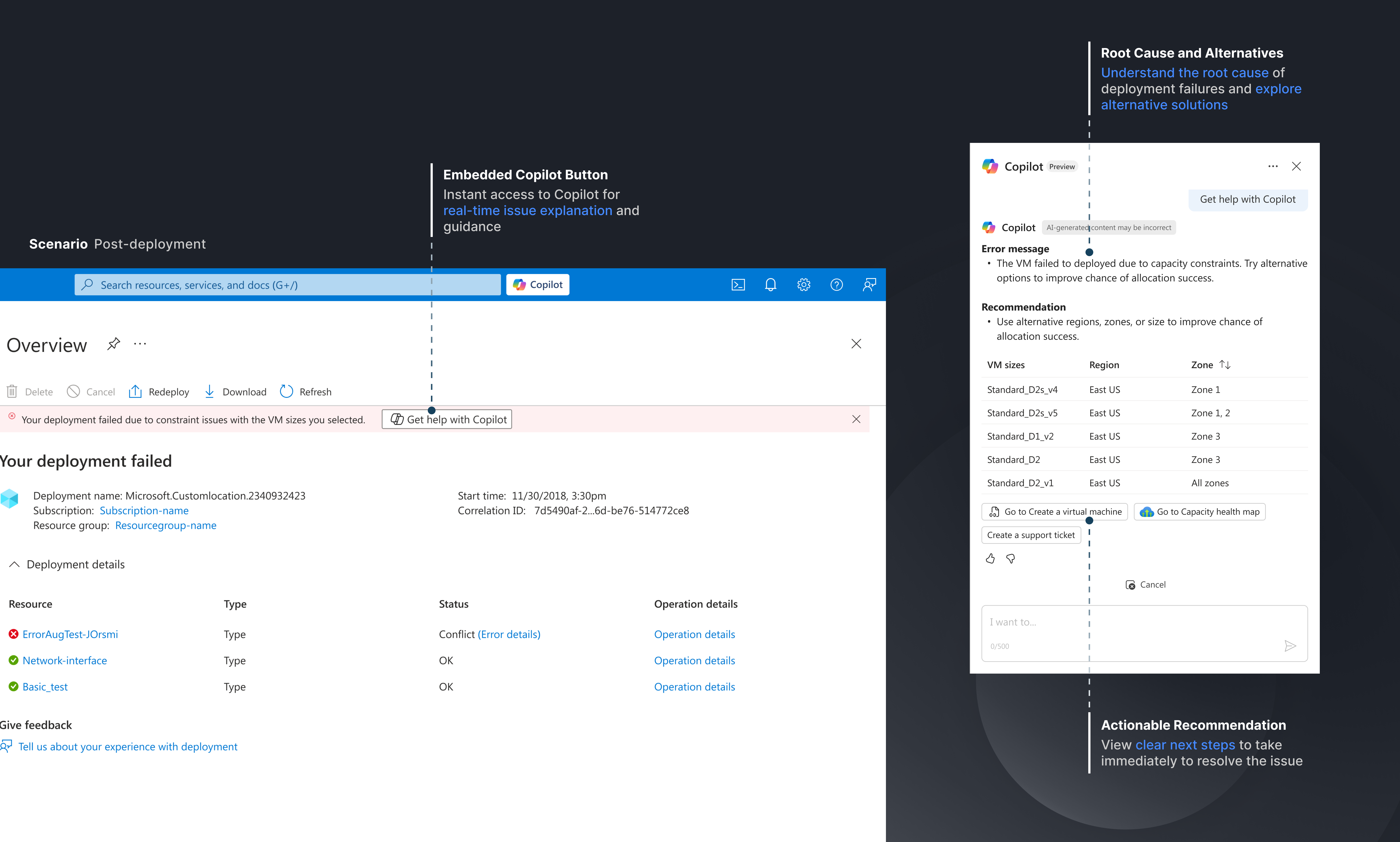Open portal settings gear icon
Viewport: 1400px width, 842px height.
[804, 285]
